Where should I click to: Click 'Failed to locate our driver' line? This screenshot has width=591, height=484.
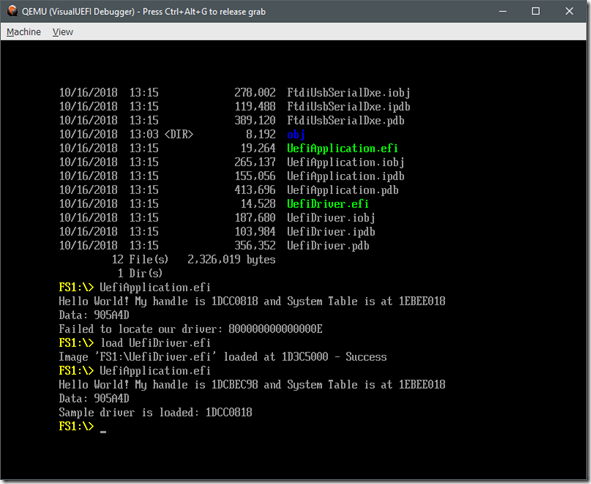(x=190, y=329)
